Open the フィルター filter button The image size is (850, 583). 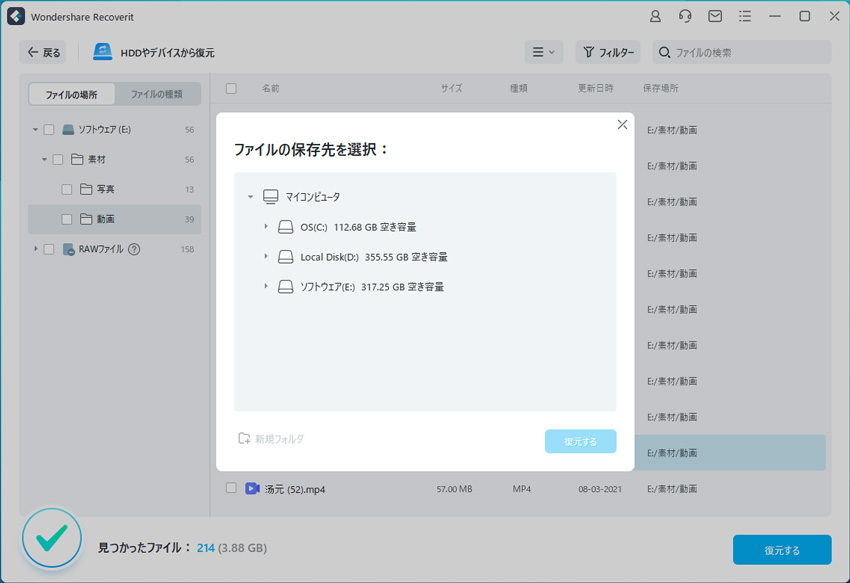pyautogui.click(x=608, y=52)
